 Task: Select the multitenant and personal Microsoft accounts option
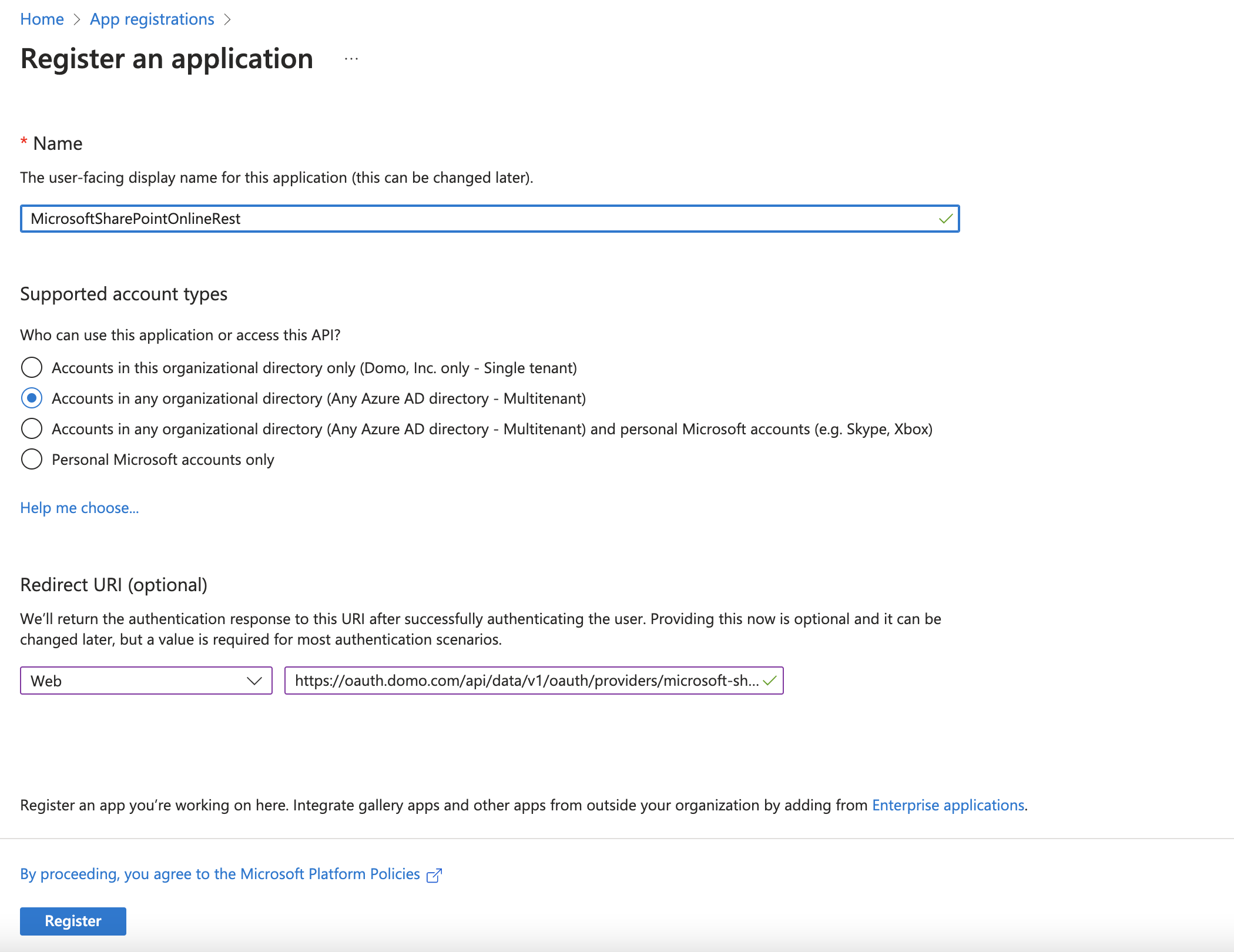[32, 428]
